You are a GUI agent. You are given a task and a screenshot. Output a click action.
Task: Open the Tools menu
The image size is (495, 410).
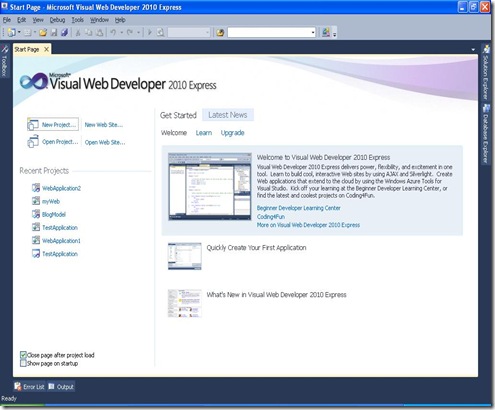(x=77, y=20)
